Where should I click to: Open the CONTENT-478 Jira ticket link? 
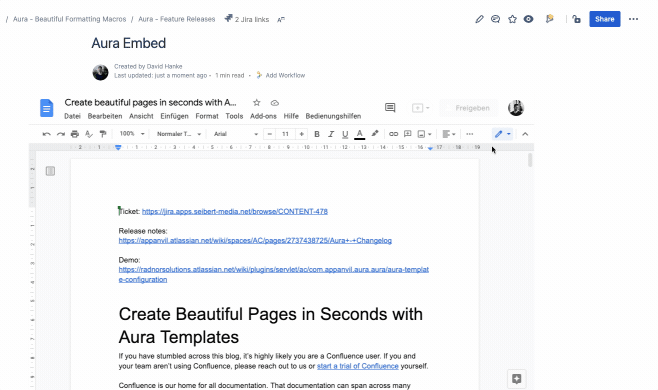coord(235,211)
